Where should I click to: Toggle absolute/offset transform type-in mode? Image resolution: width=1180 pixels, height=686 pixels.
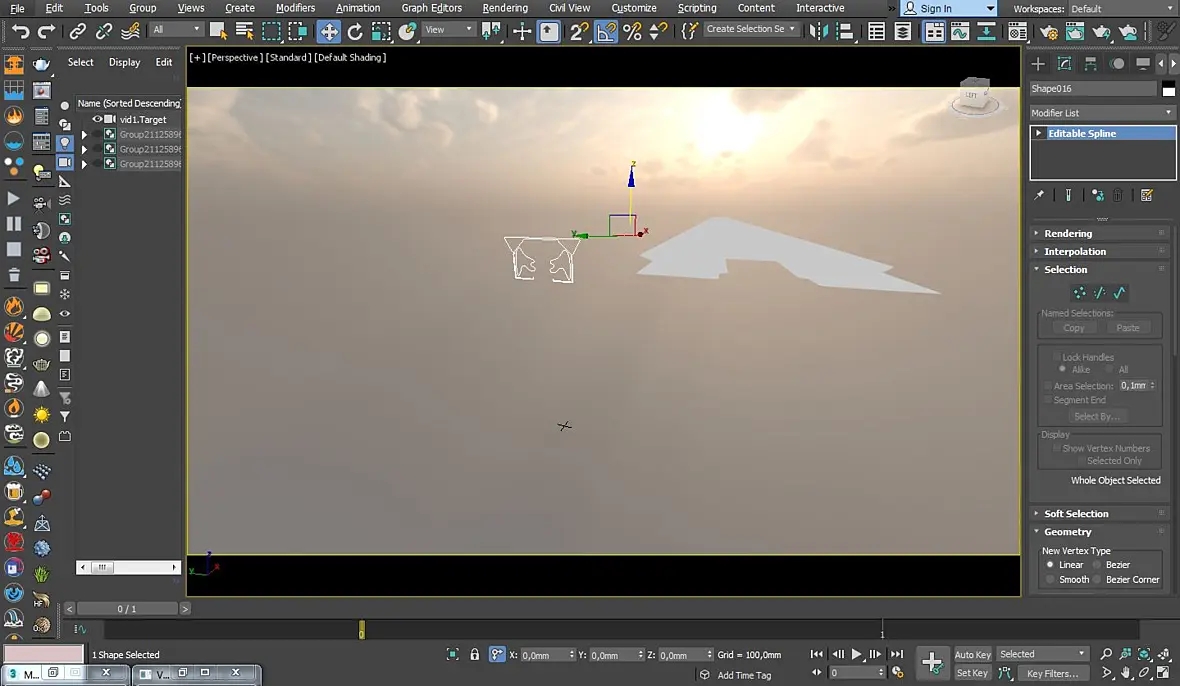click(497, 654)
